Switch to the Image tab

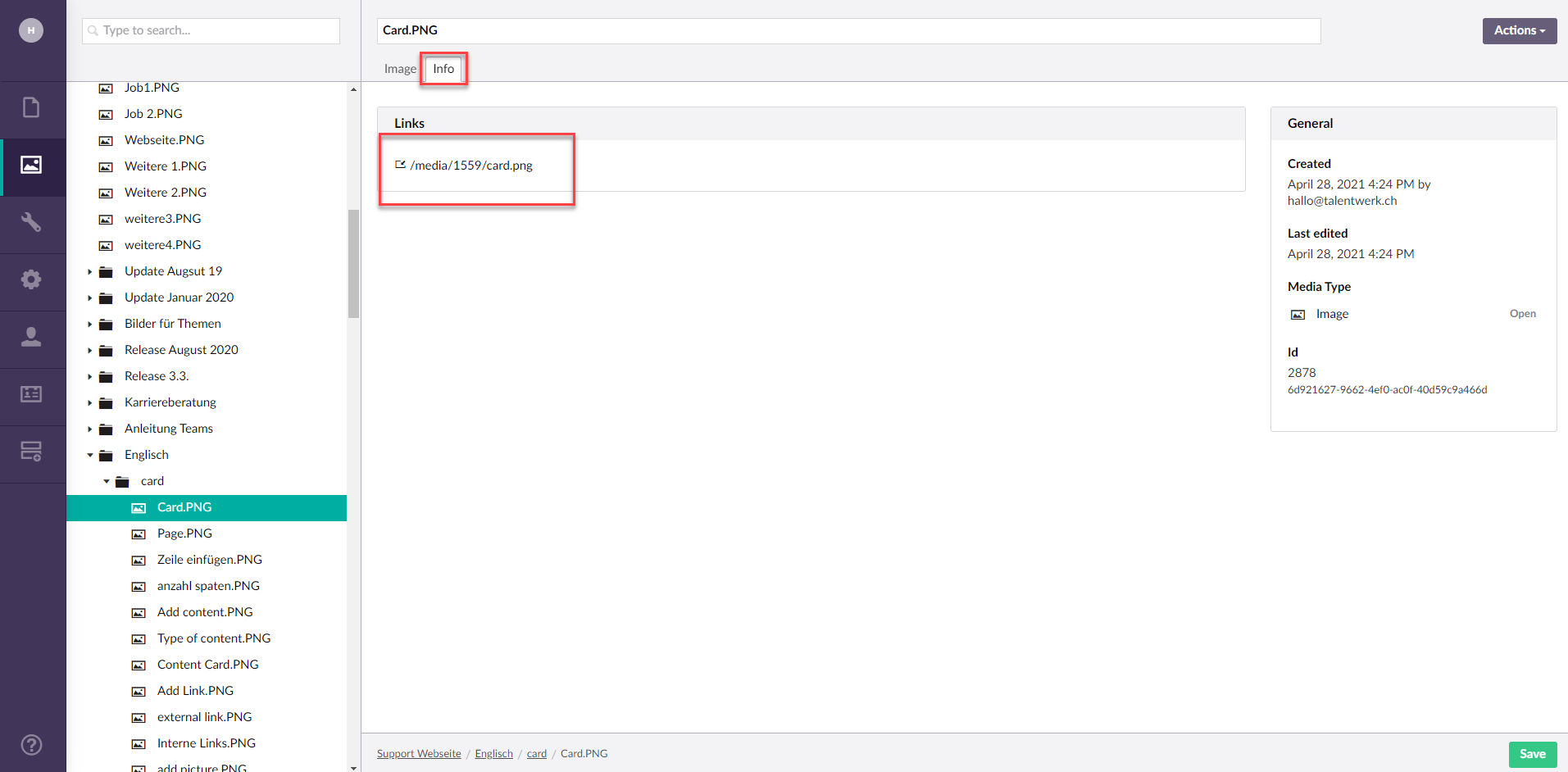pos(400,69)
